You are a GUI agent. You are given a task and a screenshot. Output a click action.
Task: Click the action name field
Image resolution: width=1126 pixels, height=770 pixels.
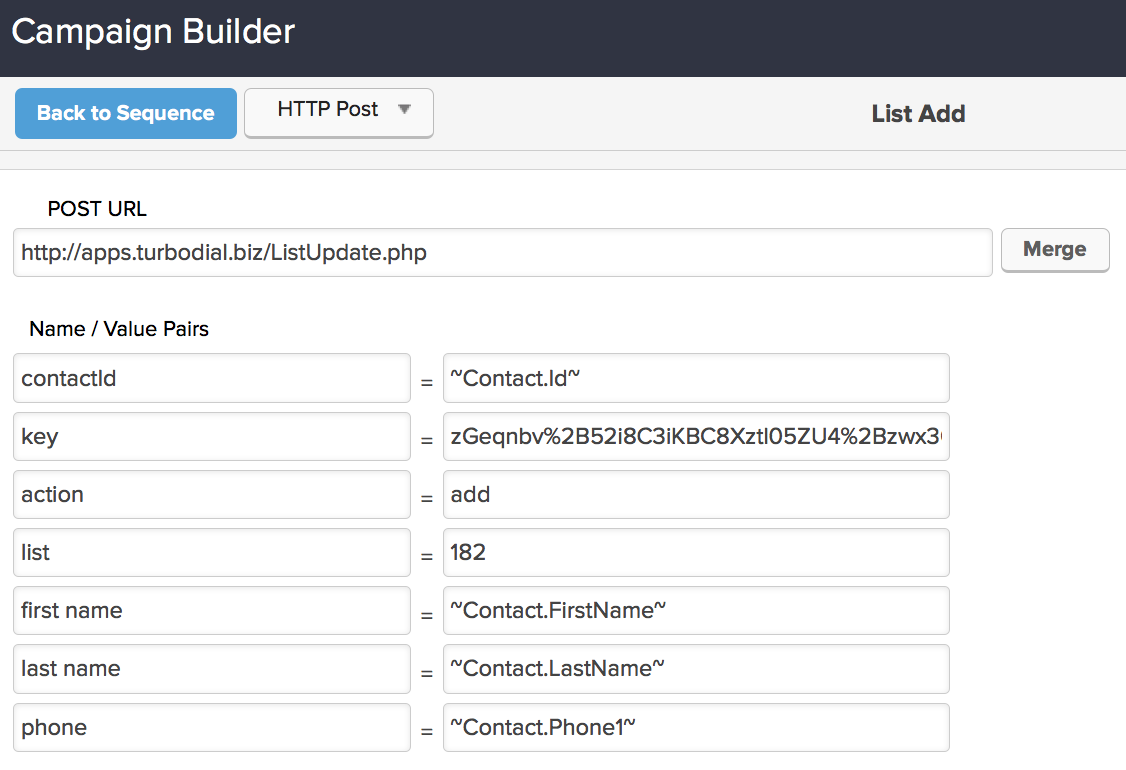click(211, 494)
